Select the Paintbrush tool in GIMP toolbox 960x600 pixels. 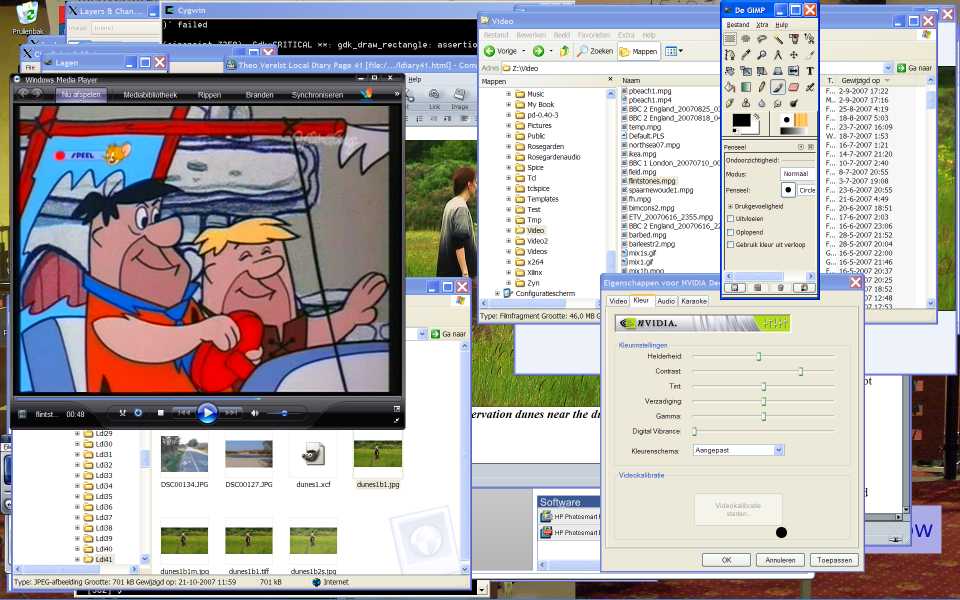point(778,88)
